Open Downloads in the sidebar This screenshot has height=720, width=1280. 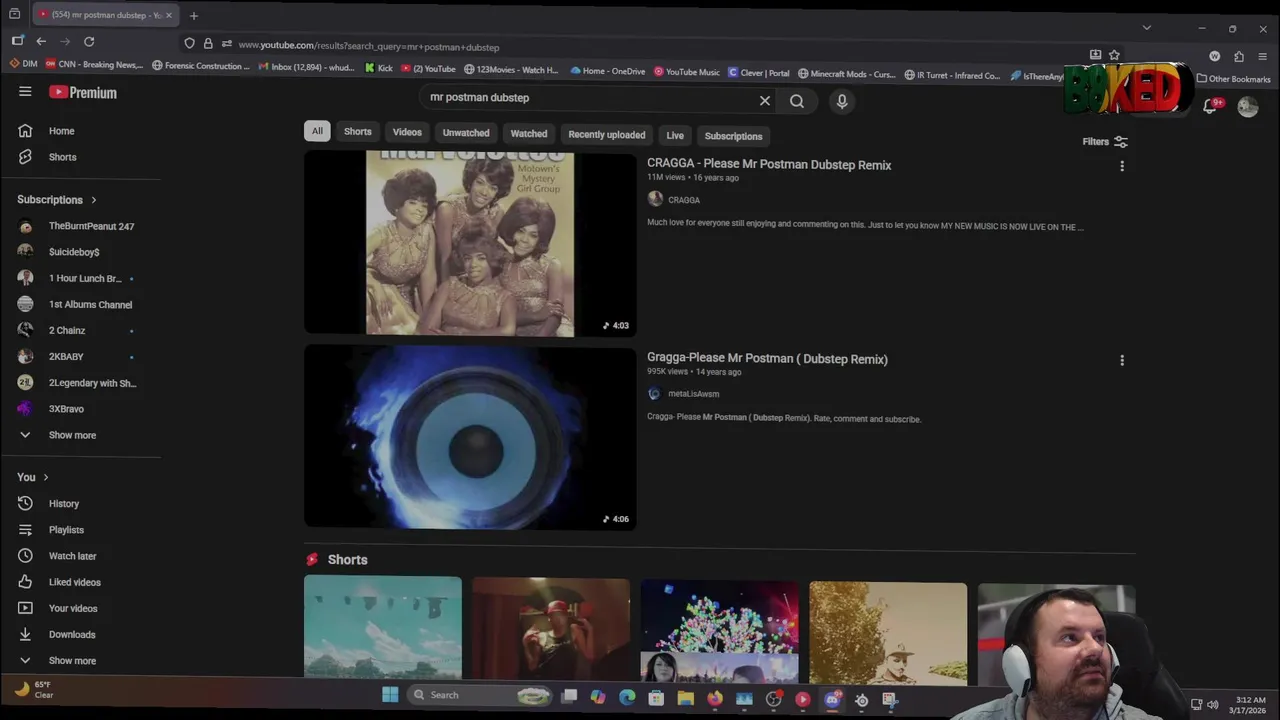58,634
